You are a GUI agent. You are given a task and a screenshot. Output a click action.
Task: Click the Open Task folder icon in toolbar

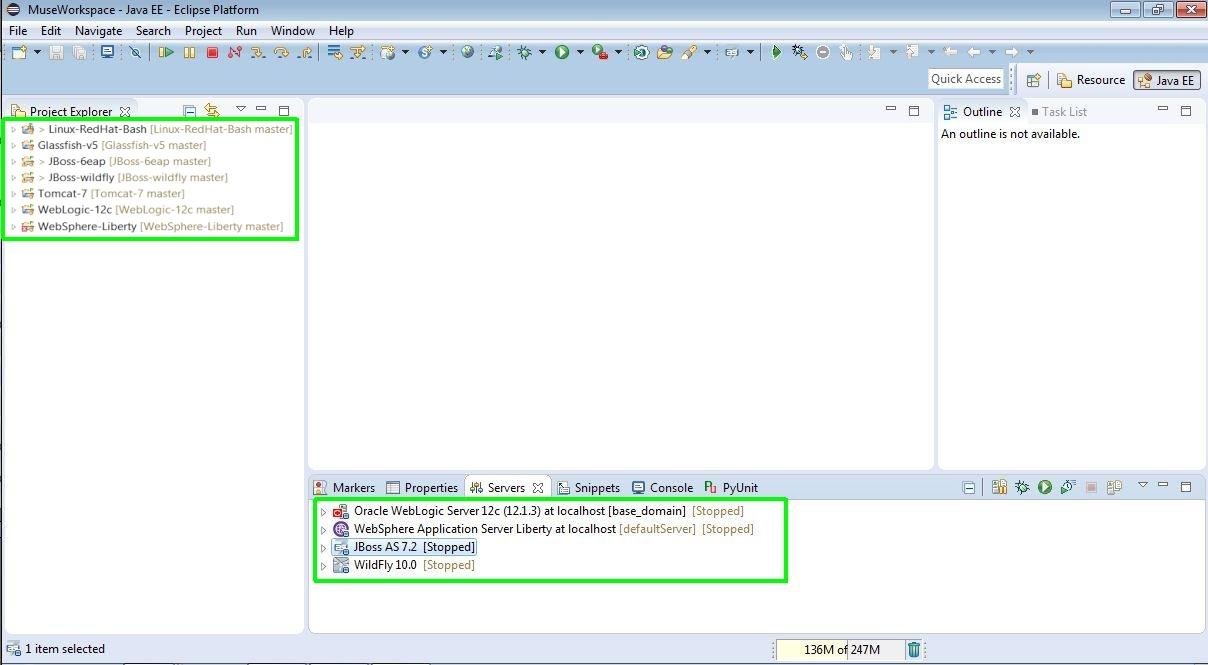[x=664, y=52]
